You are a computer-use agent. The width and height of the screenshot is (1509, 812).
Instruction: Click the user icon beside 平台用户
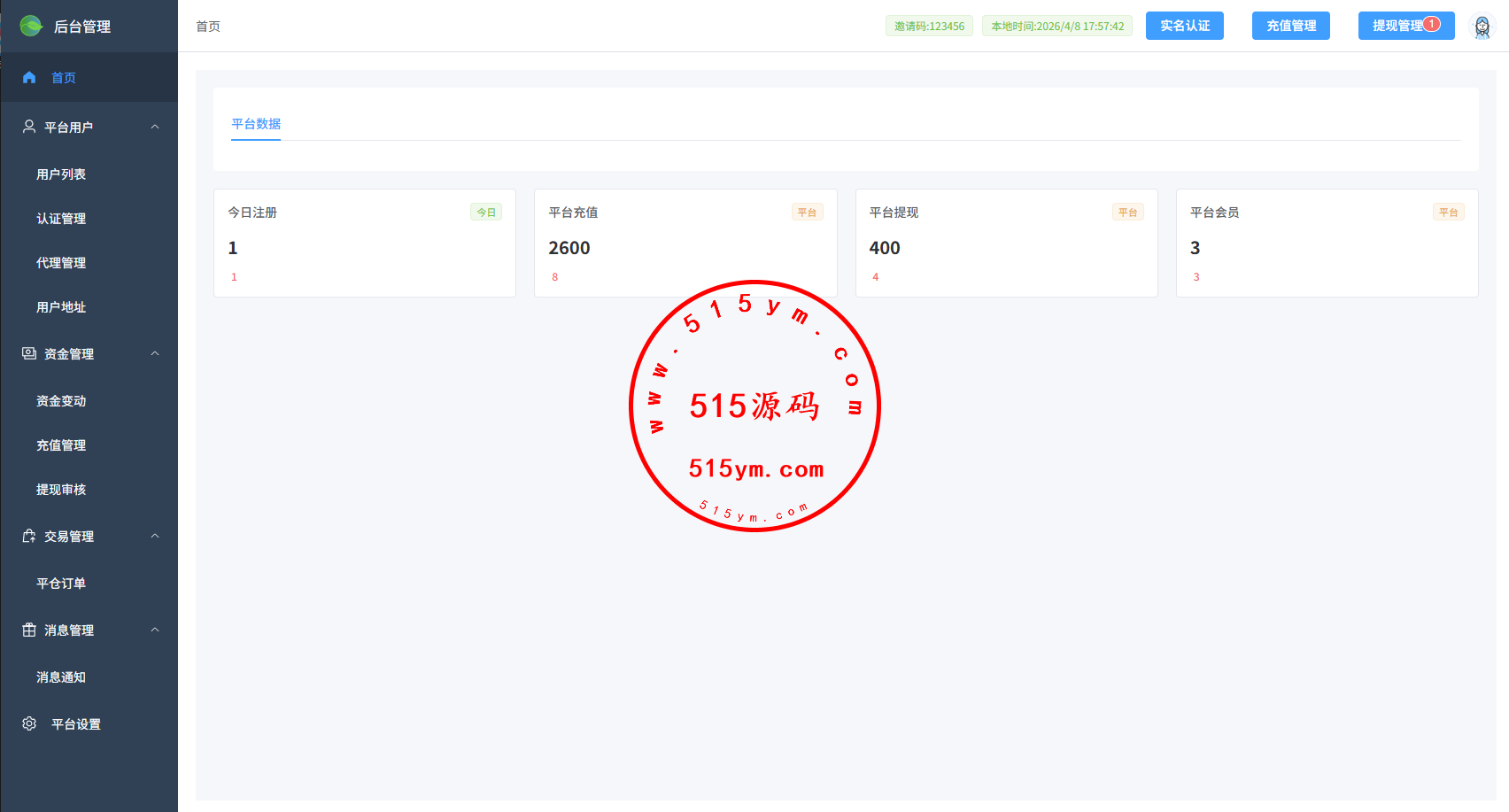click(29, 127)
